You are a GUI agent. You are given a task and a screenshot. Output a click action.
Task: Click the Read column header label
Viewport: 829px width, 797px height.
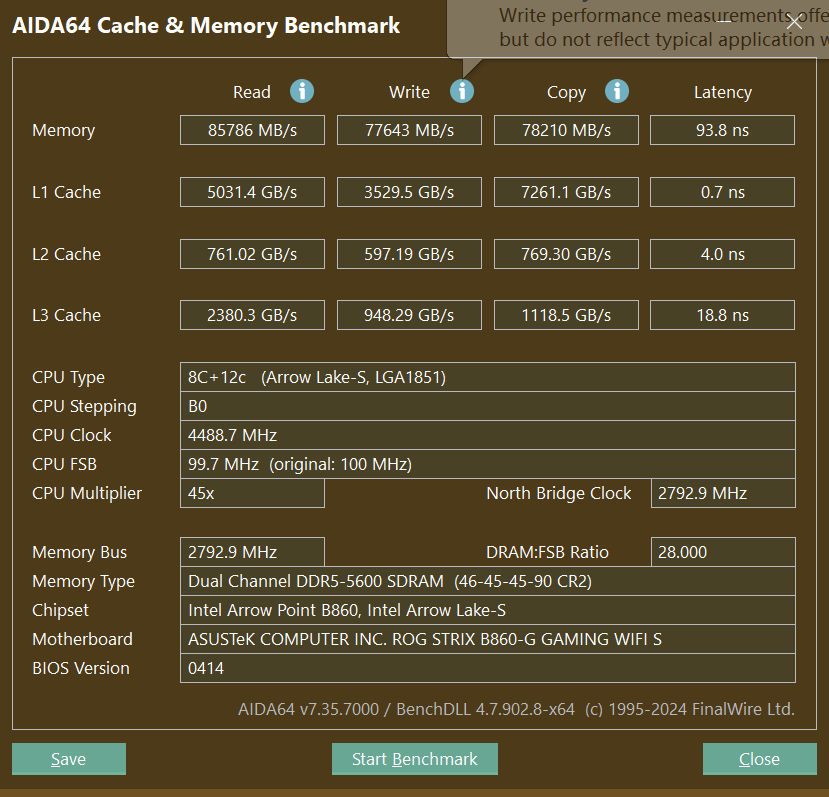point(252,92)
